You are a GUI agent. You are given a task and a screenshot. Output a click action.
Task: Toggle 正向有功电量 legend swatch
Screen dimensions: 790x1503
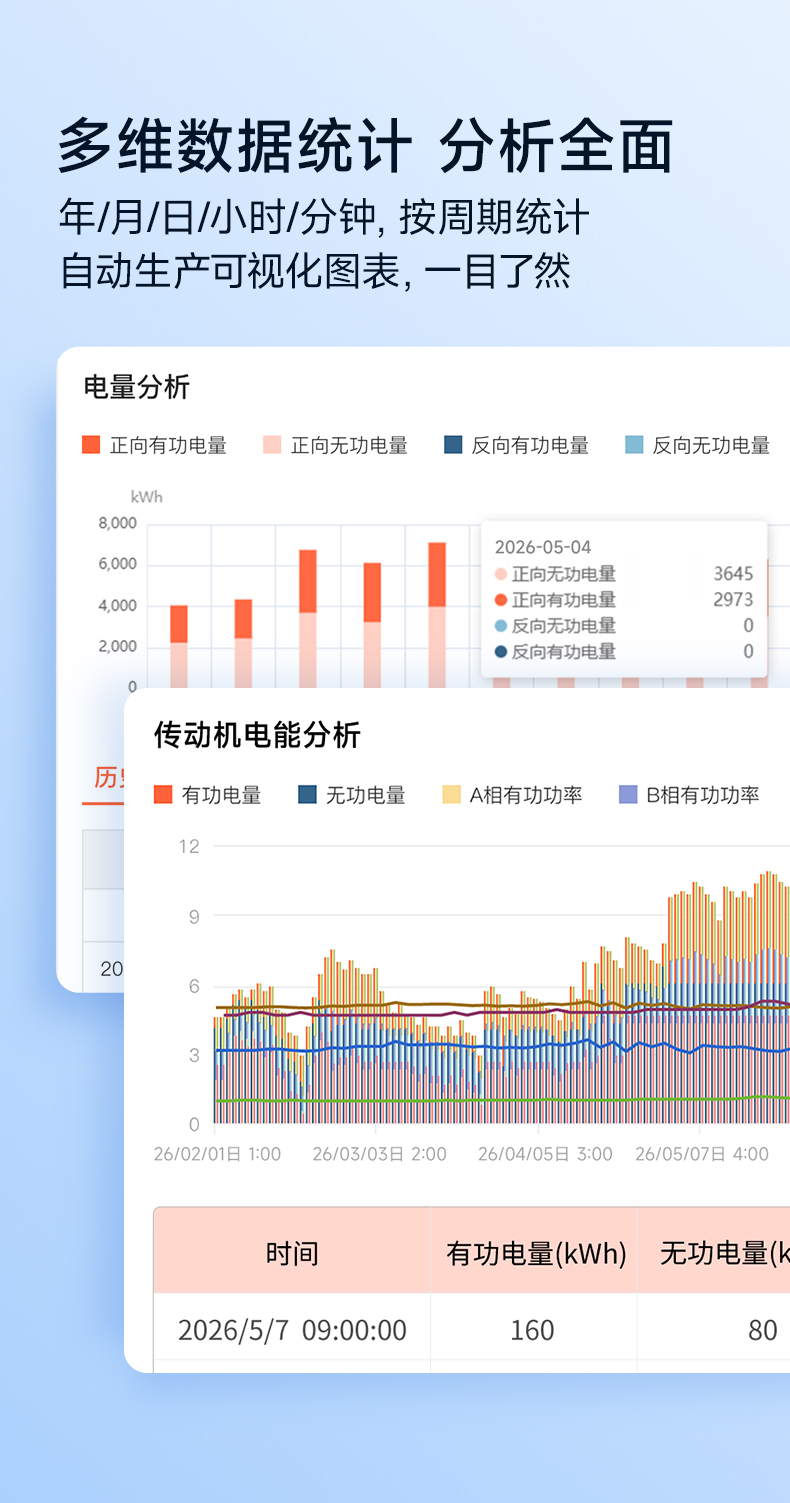tap(91, 445)
